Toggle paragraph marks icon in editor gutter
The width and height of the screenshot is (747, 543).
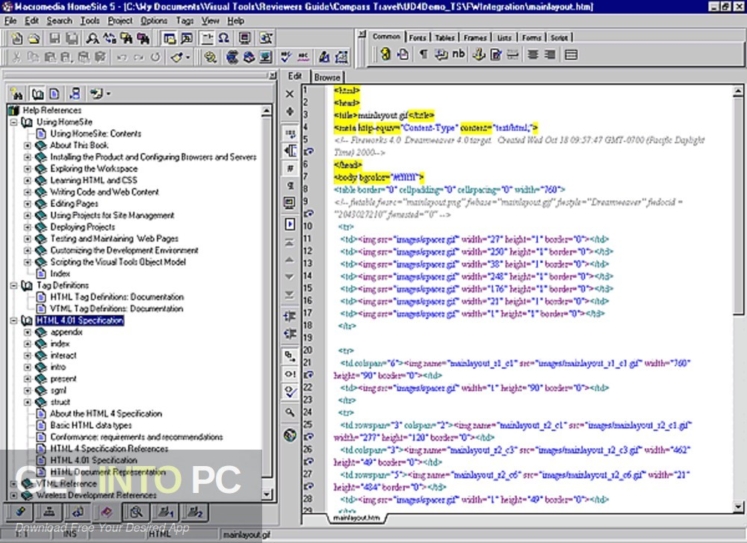click(290, 186)
